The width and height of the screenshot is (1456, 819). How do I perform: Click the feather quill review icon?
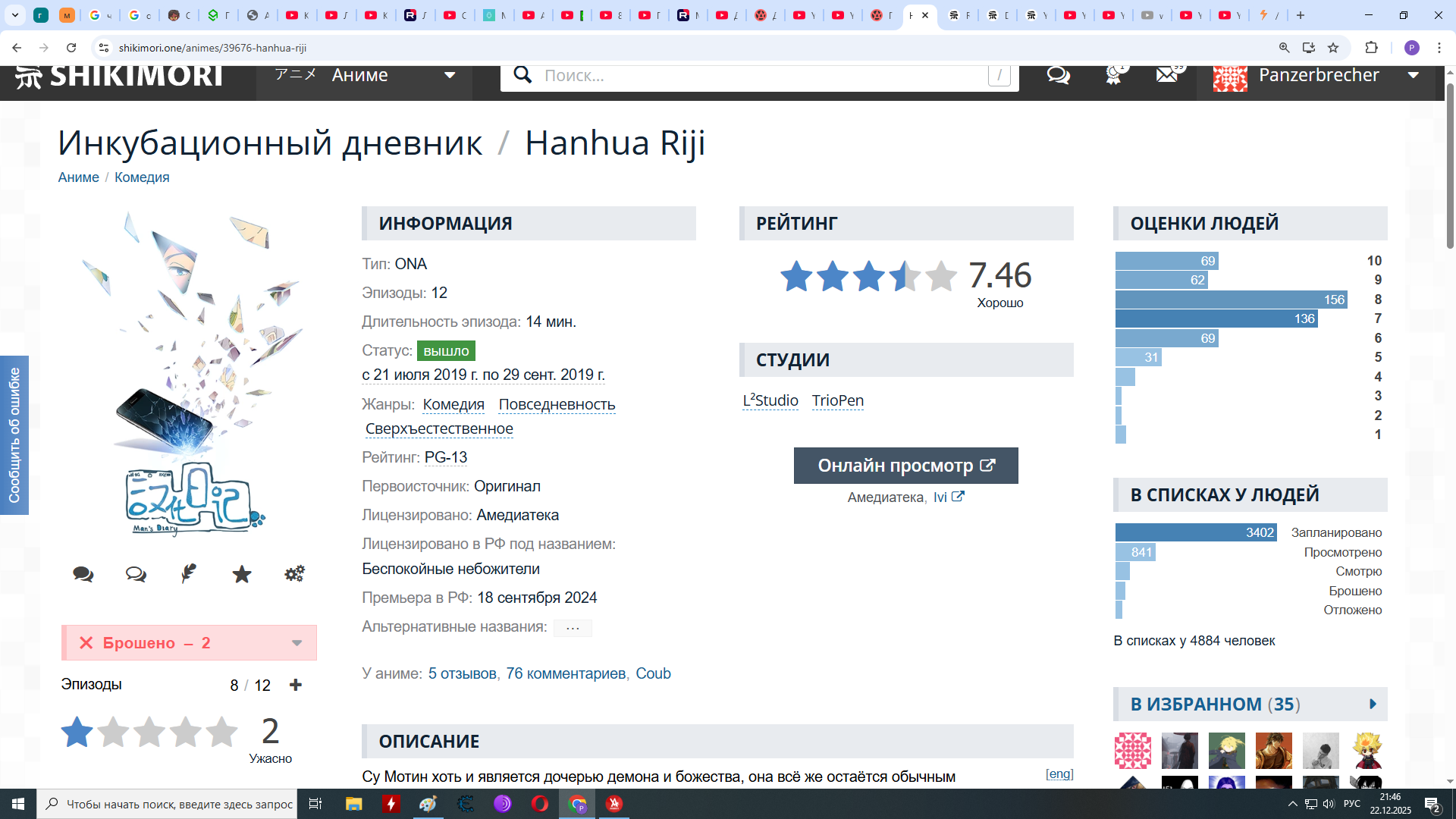tap(189, 573)
